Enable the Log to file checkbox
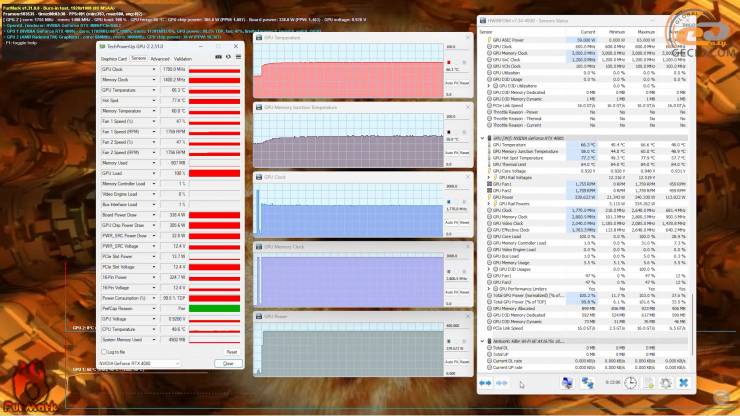The width and height of the screenshot is (740, 416). (x=104, y=352)
